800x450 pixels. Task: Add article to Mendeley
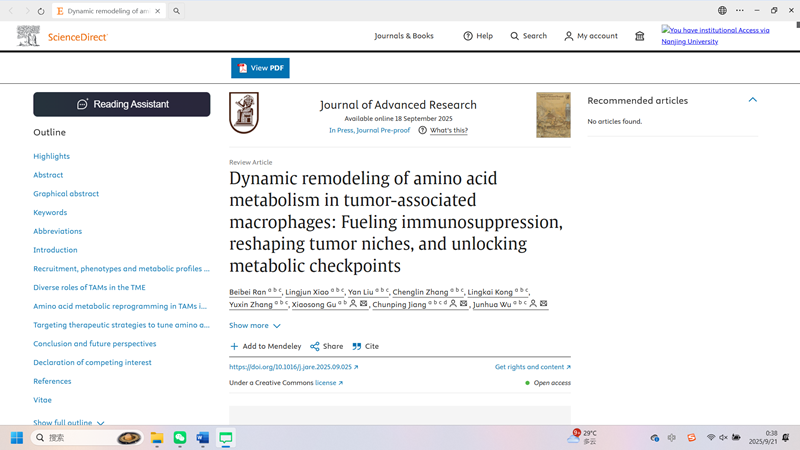(x=266, y=346)
